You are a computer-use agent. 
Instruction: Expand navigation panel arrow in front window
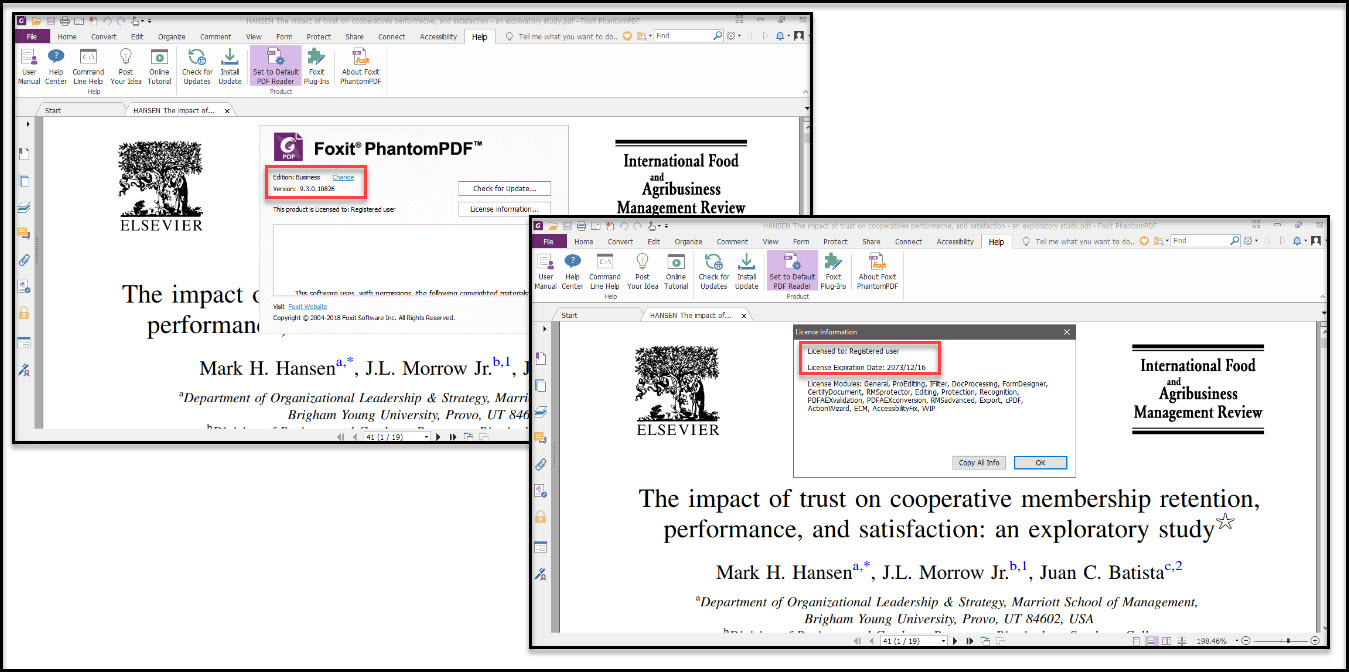click(x=544, y=329)
